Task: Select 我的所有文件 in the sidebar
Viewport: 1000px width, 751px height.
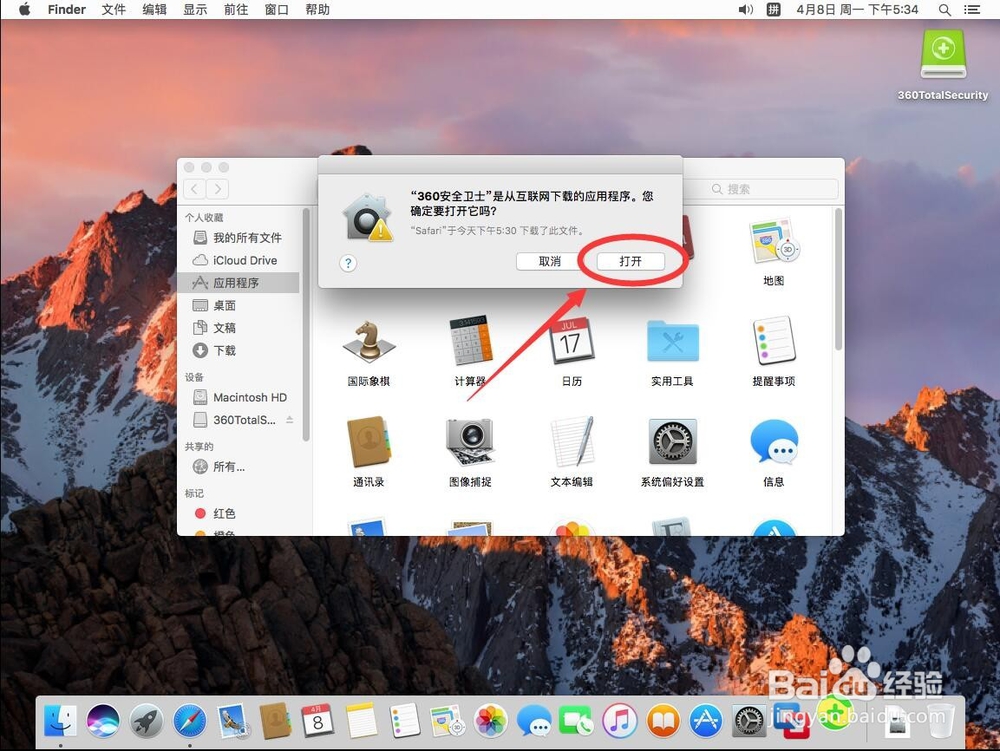Action: point(239,238)
